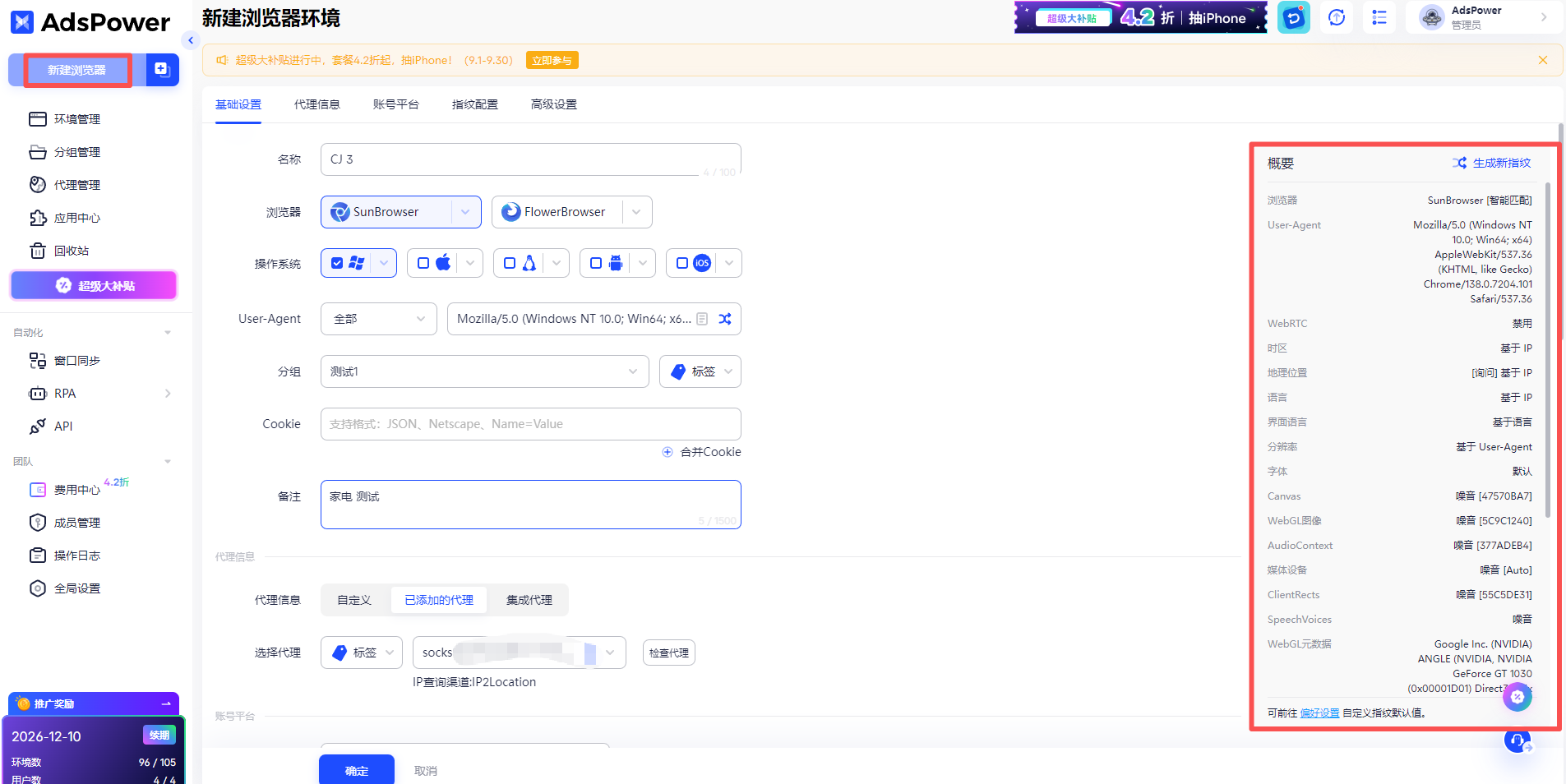Image resolution: width=1566 pixels, height=784 pixels.
Task: Toggle the Windows OS checkbox
Action: click(x=337, y=263)
